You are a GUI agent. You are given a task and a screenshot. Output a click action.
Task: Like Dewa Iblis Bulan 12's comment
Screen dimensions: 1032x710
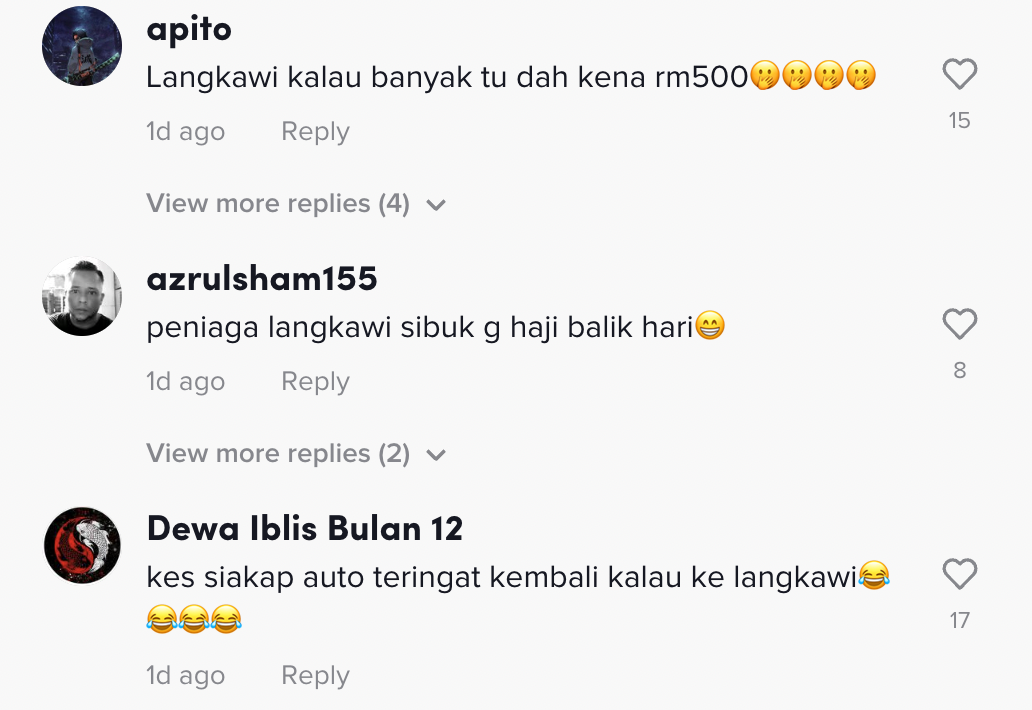[x=960, y=574]
